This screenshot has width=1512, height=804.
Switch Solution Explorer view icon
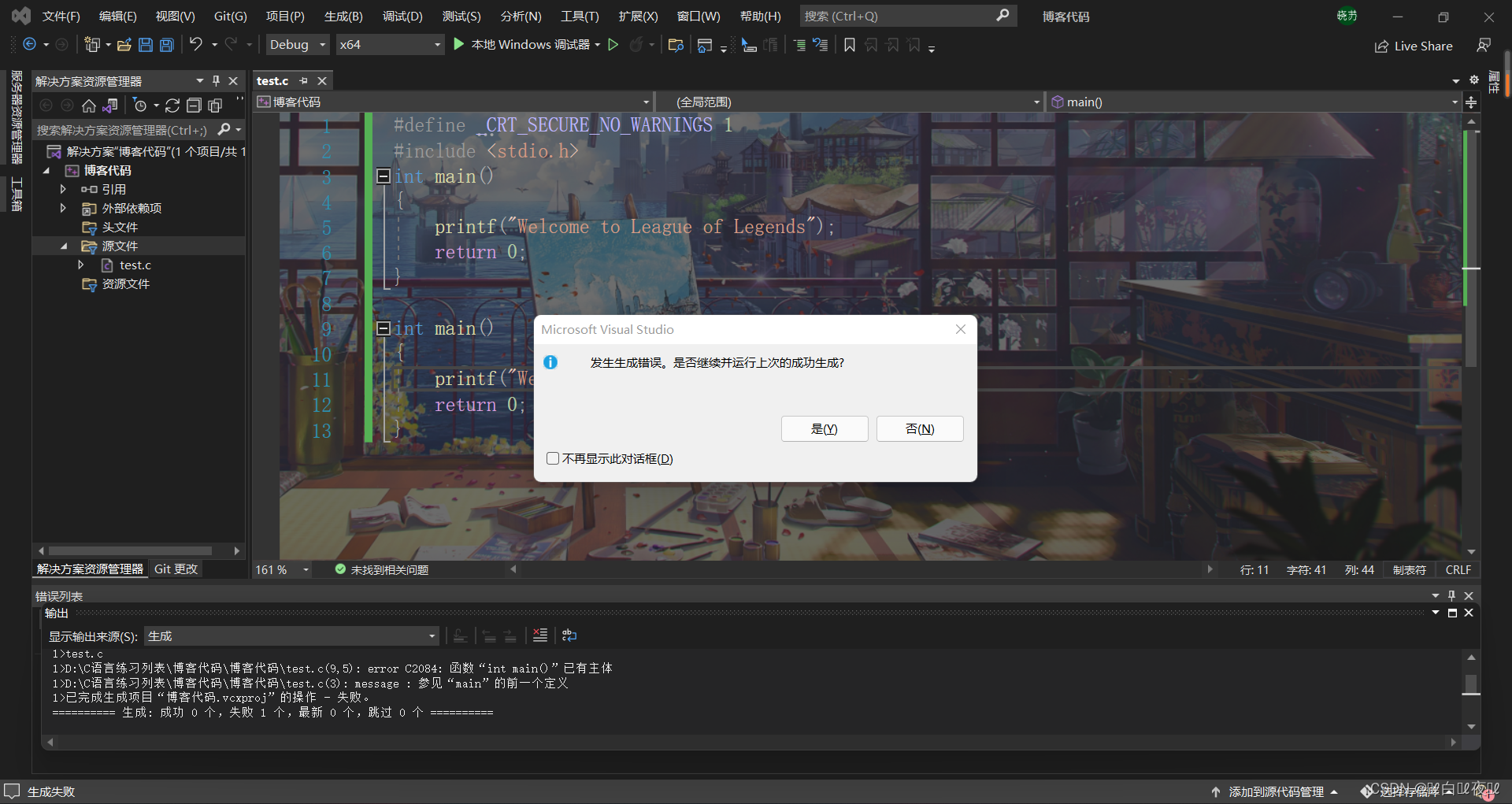pyautogui.click(x=110, y=105)
